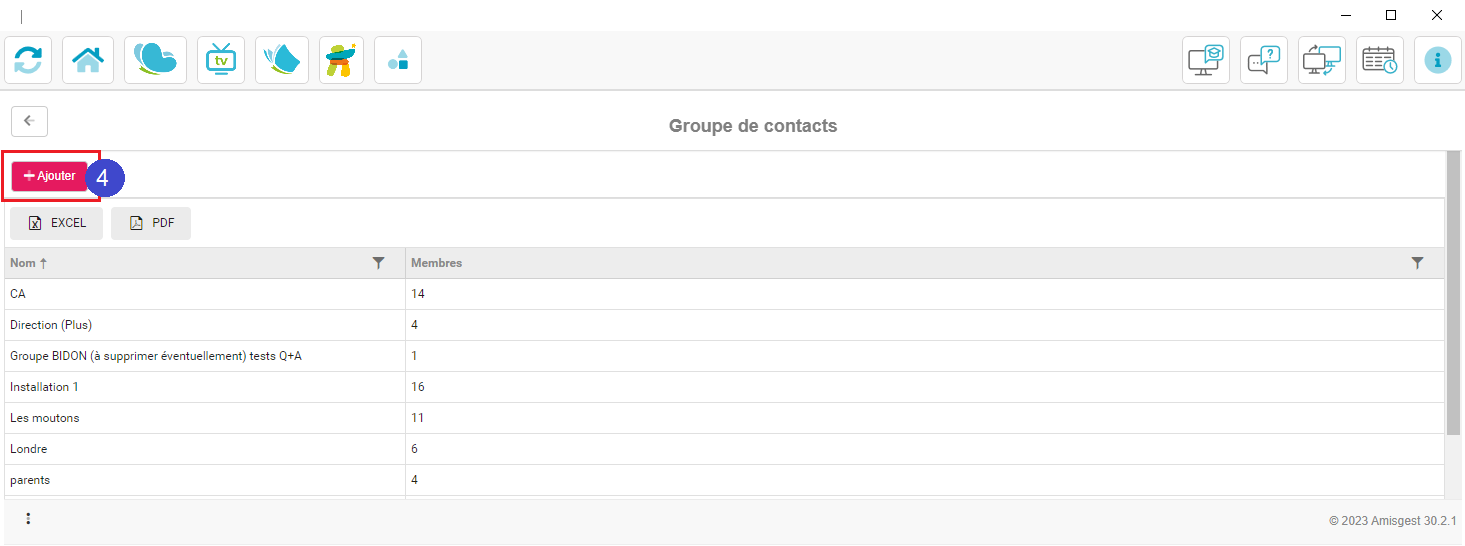Open the training monitor with graduation cap
Viewport: 1465px width, 546px height.
(1206, 60)
